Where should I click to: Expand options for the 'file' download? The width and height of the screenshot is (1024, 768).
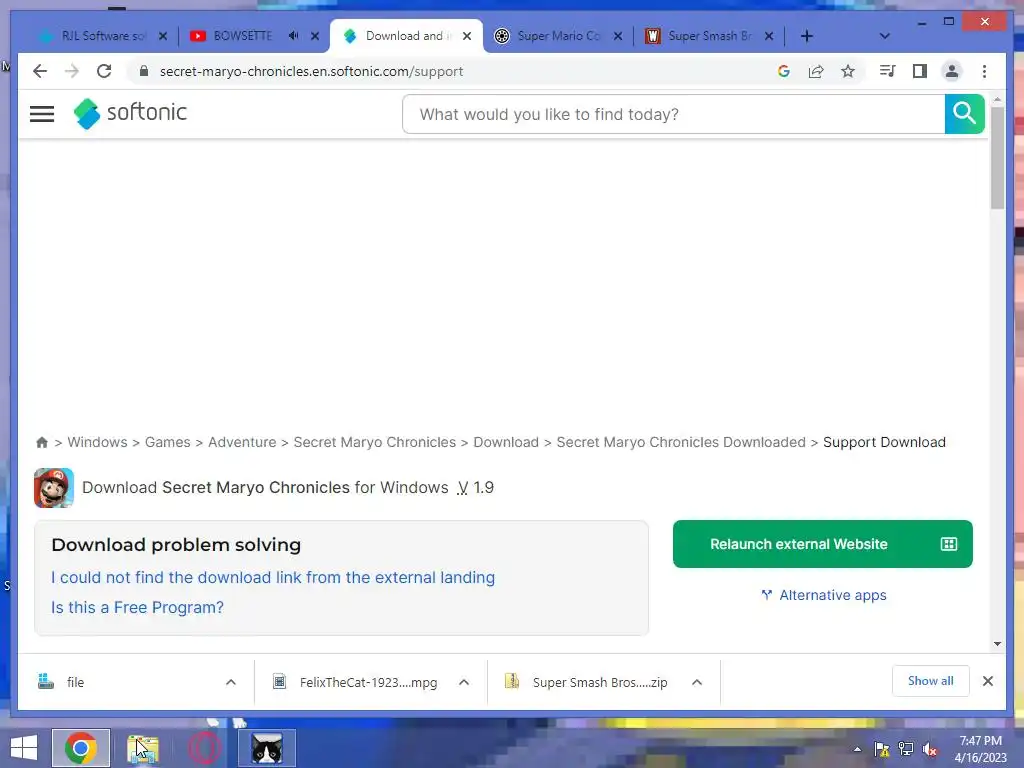(x=231, y=682)
